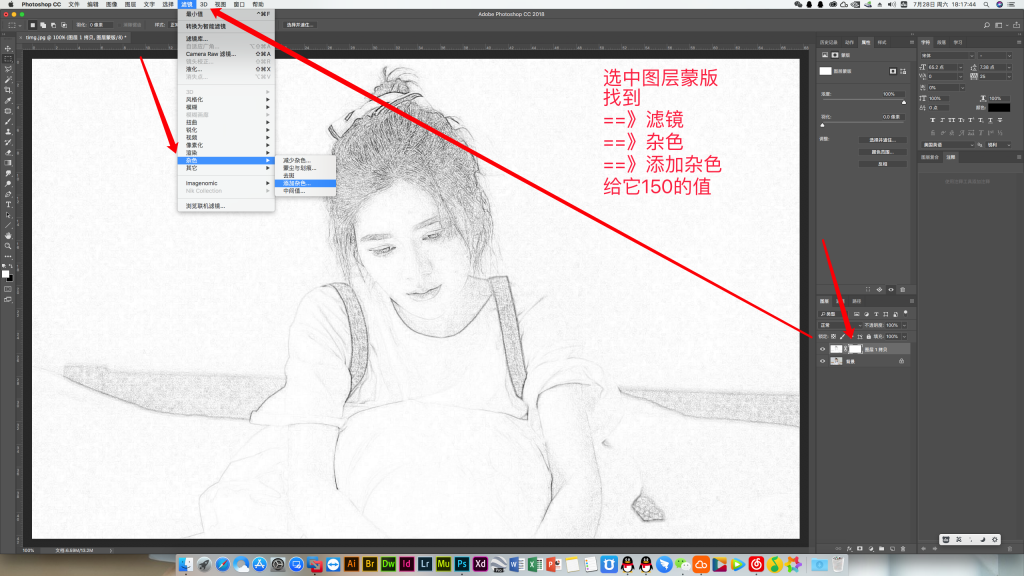The height and width of the screenshot is (576, 1024).
Task: Switch to 历史记录 tab
Action: tap(828, 42)
